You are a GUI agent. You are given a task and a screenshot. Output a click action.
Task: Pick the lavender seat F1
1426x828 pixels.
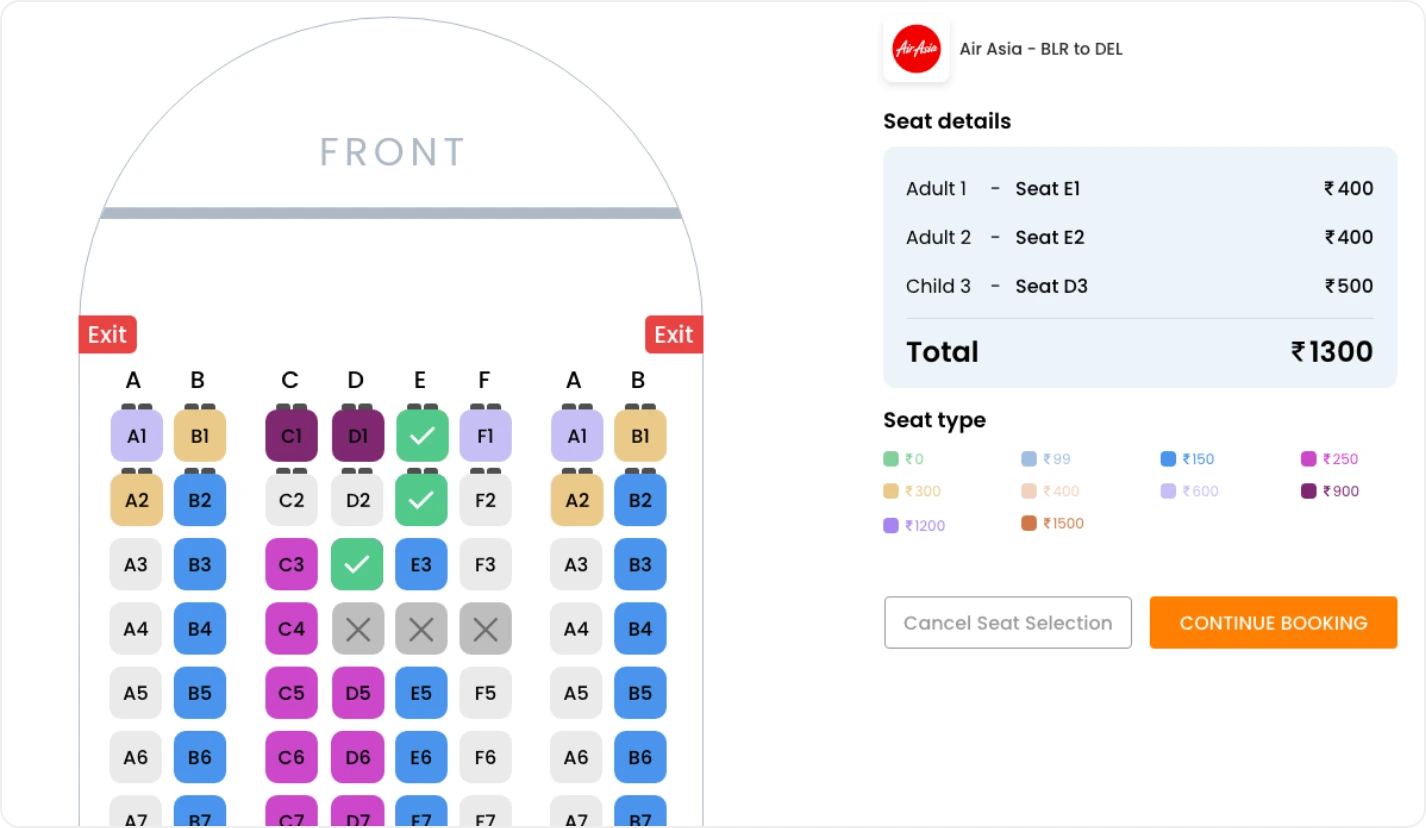click(485, 436)
